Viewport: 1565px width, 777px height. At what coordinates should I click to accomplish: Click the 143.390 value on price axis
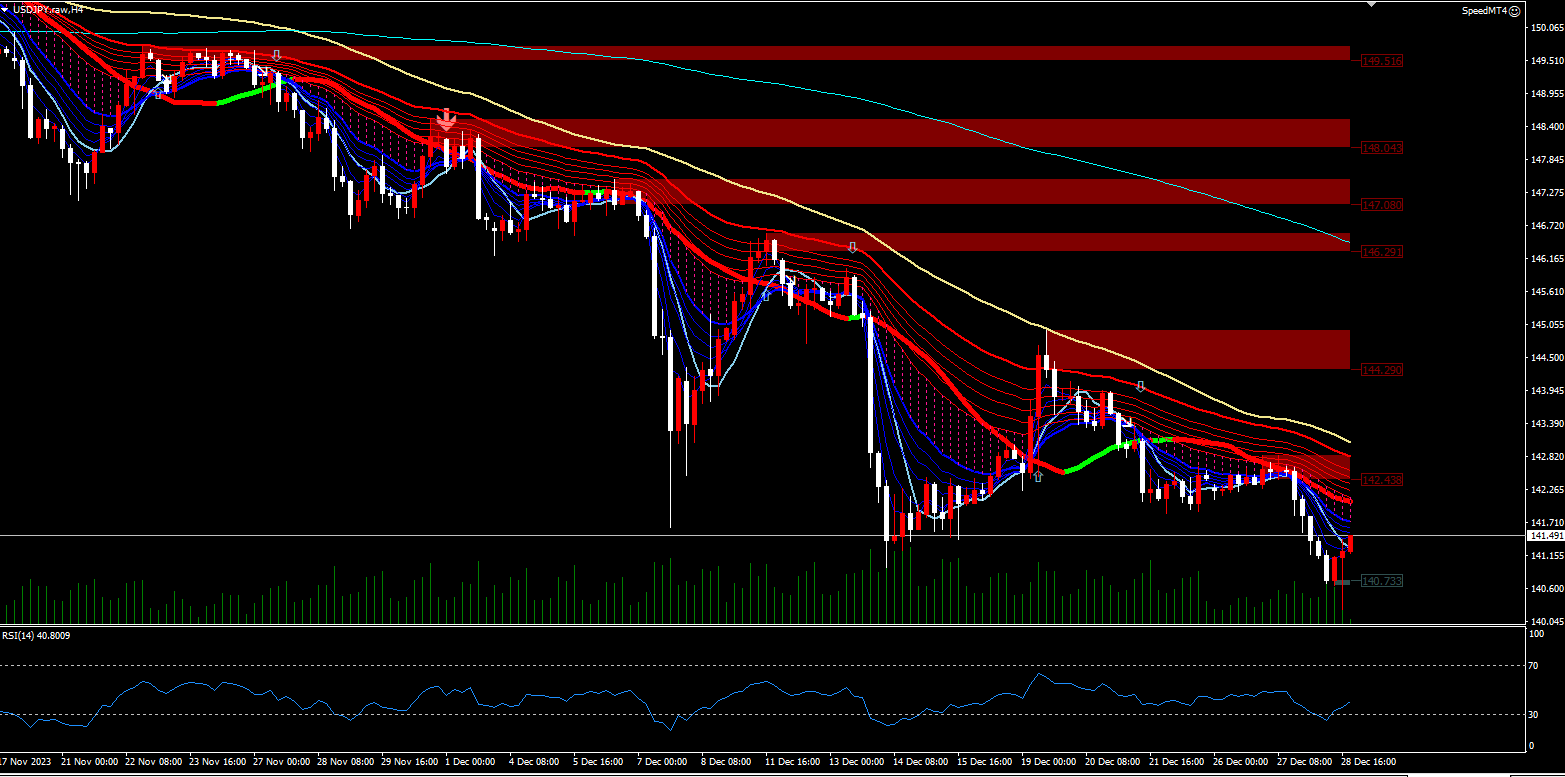click(x=1546, y=423)
